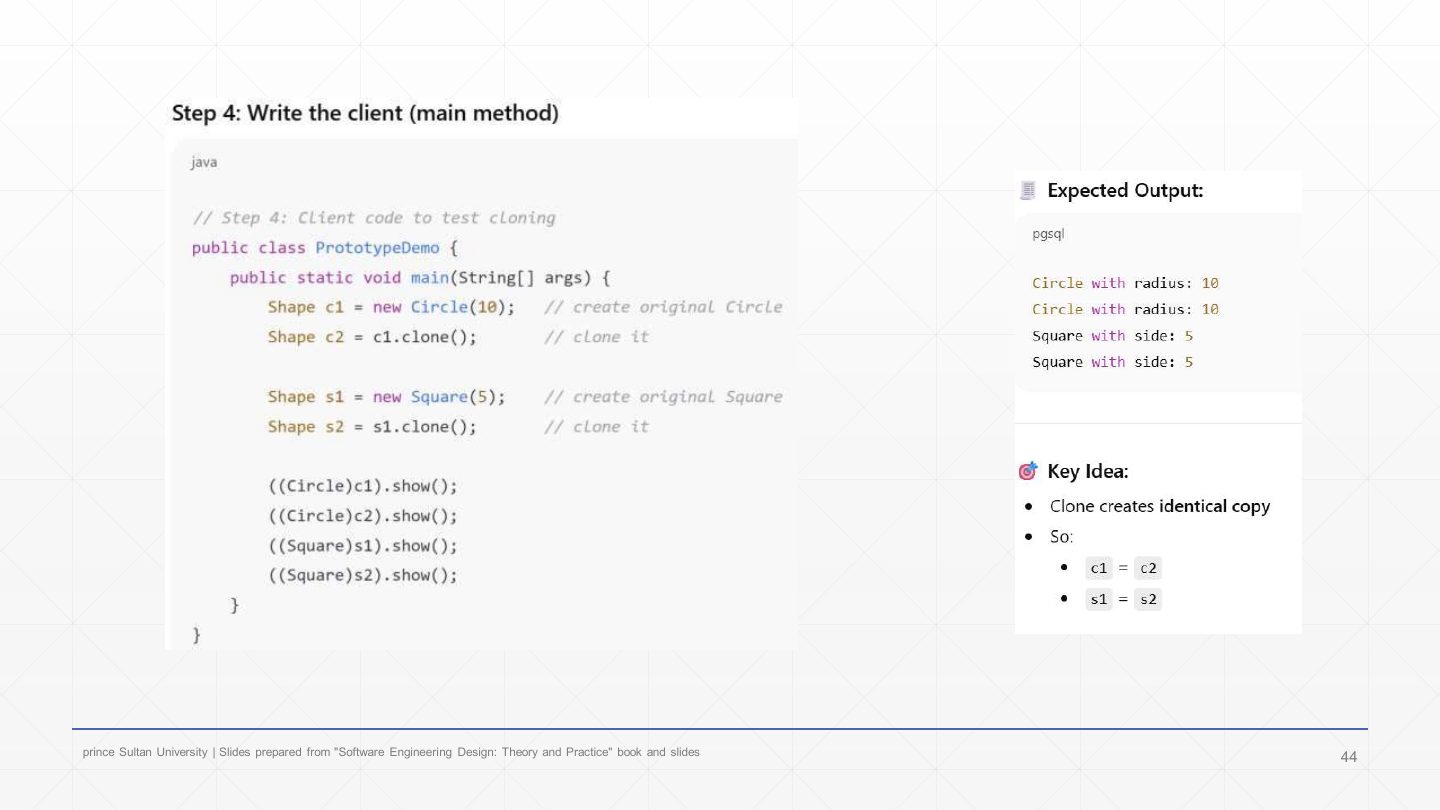Click the "c2" code chip under Key Idea

(x=1148, y=568)
